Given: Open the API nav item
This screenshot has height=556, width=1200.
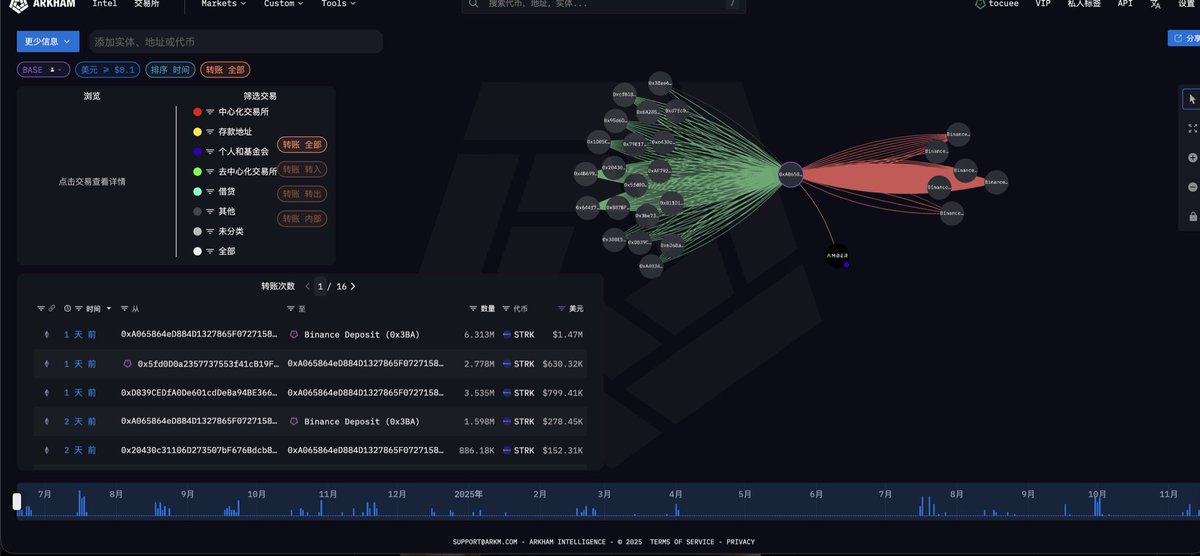Looking at the screenshot, I should 1125,4.
